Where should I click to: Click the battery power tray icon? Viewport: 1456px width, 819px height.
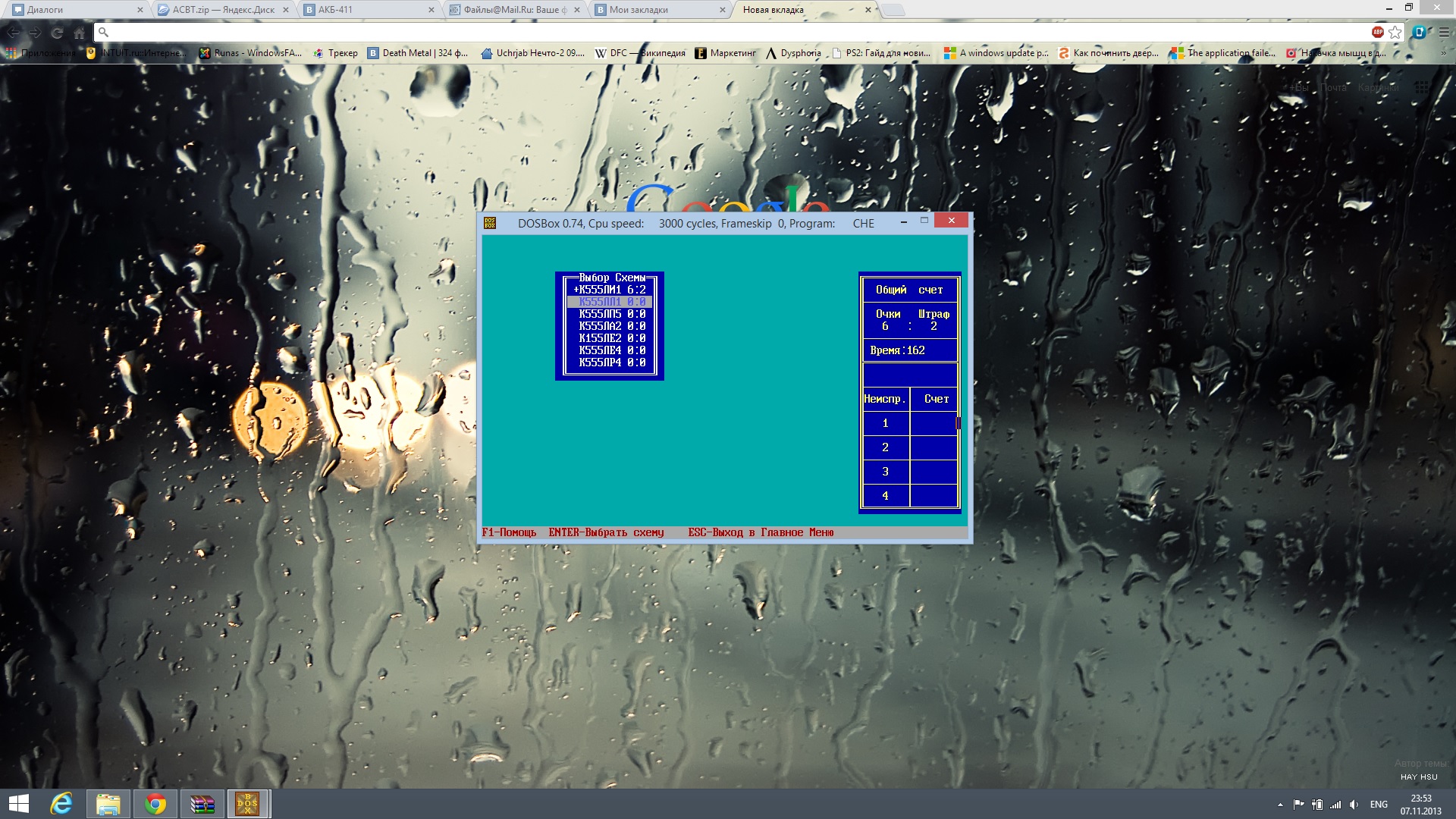click(1317, 805)
